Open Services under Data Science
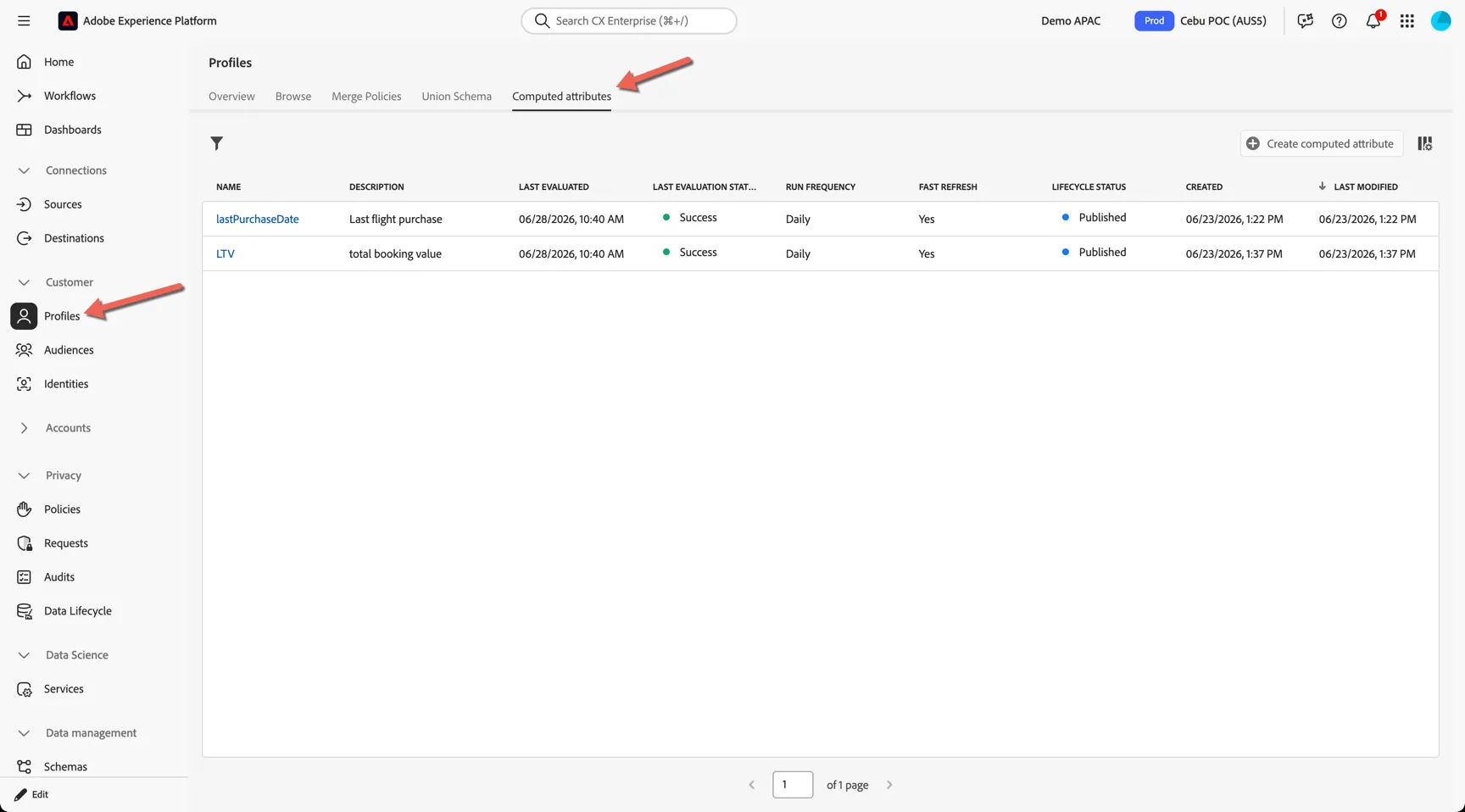Viewport: 1465px width, 812px height. 64,689
